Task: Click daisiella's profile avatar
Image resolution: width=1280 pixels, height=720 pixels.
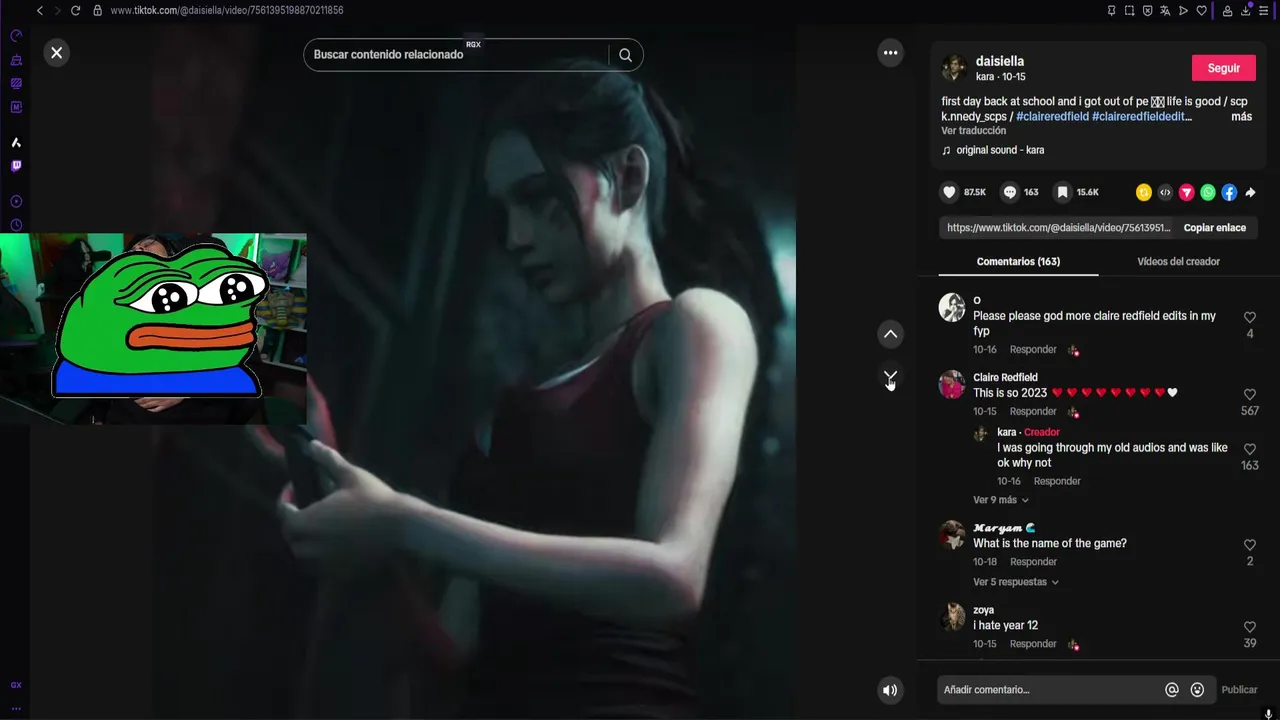Action: point(954,68)
